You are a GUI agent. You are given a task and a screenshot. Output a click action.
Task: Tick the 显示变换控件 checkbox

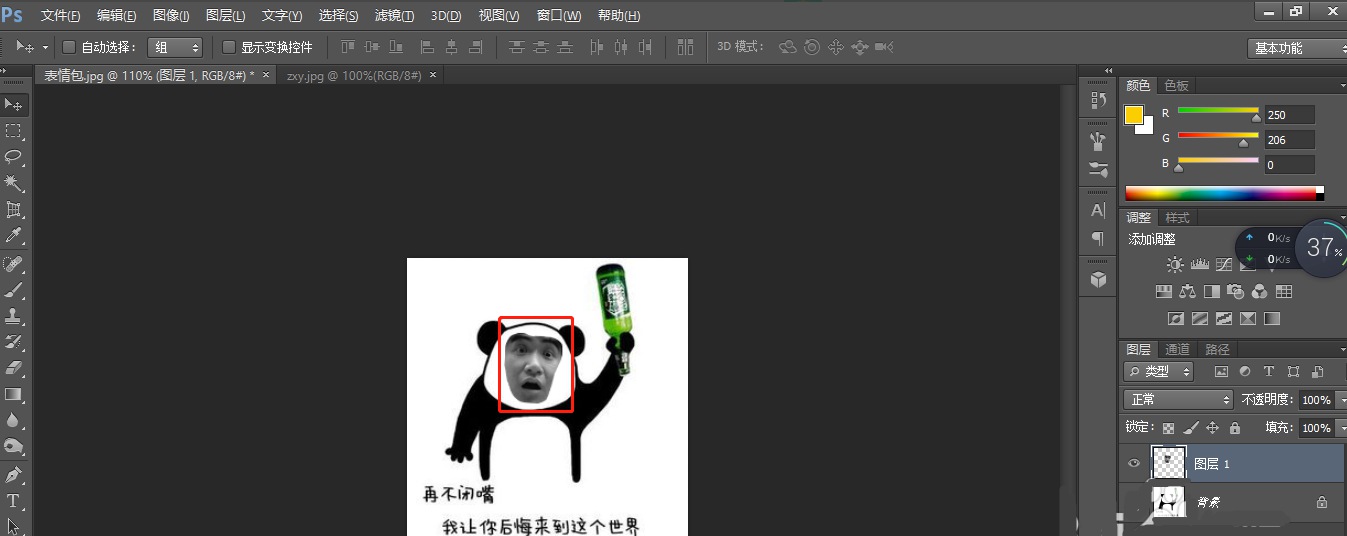click(x=229, y=47)
